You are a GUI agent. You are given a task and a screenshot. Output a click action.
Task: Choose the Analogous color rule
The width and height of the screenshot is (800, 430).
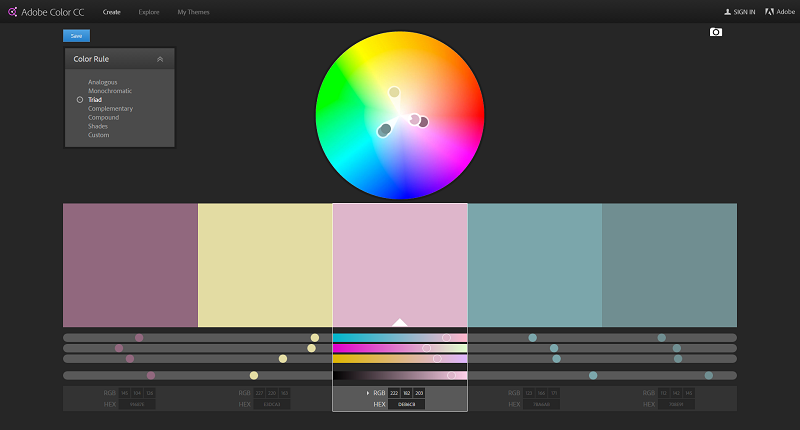(x=102, y=82)
